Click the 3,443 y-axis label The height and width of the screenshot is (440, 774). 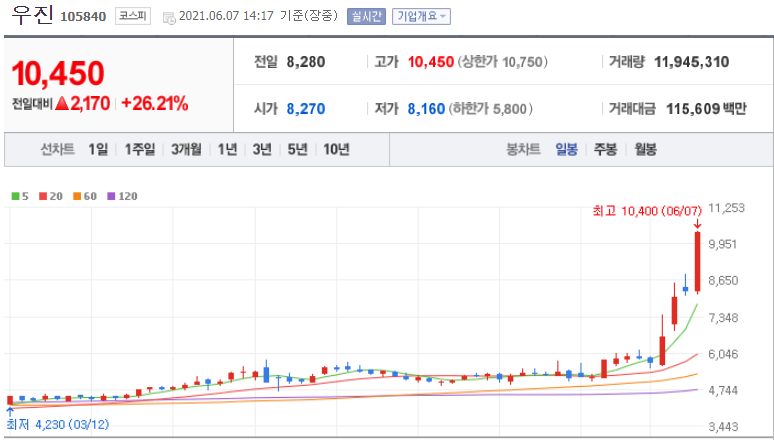pyautogui.click(x=723, y=426)
